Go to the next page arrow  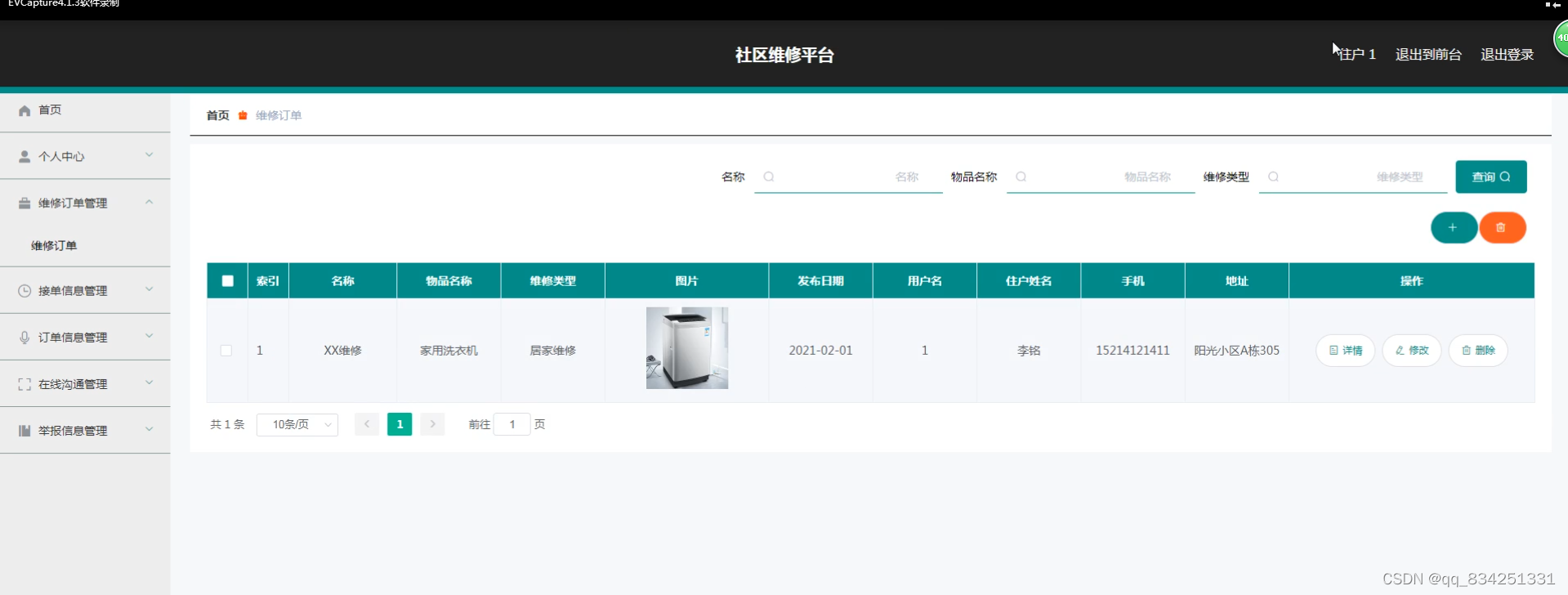(432, 424)
